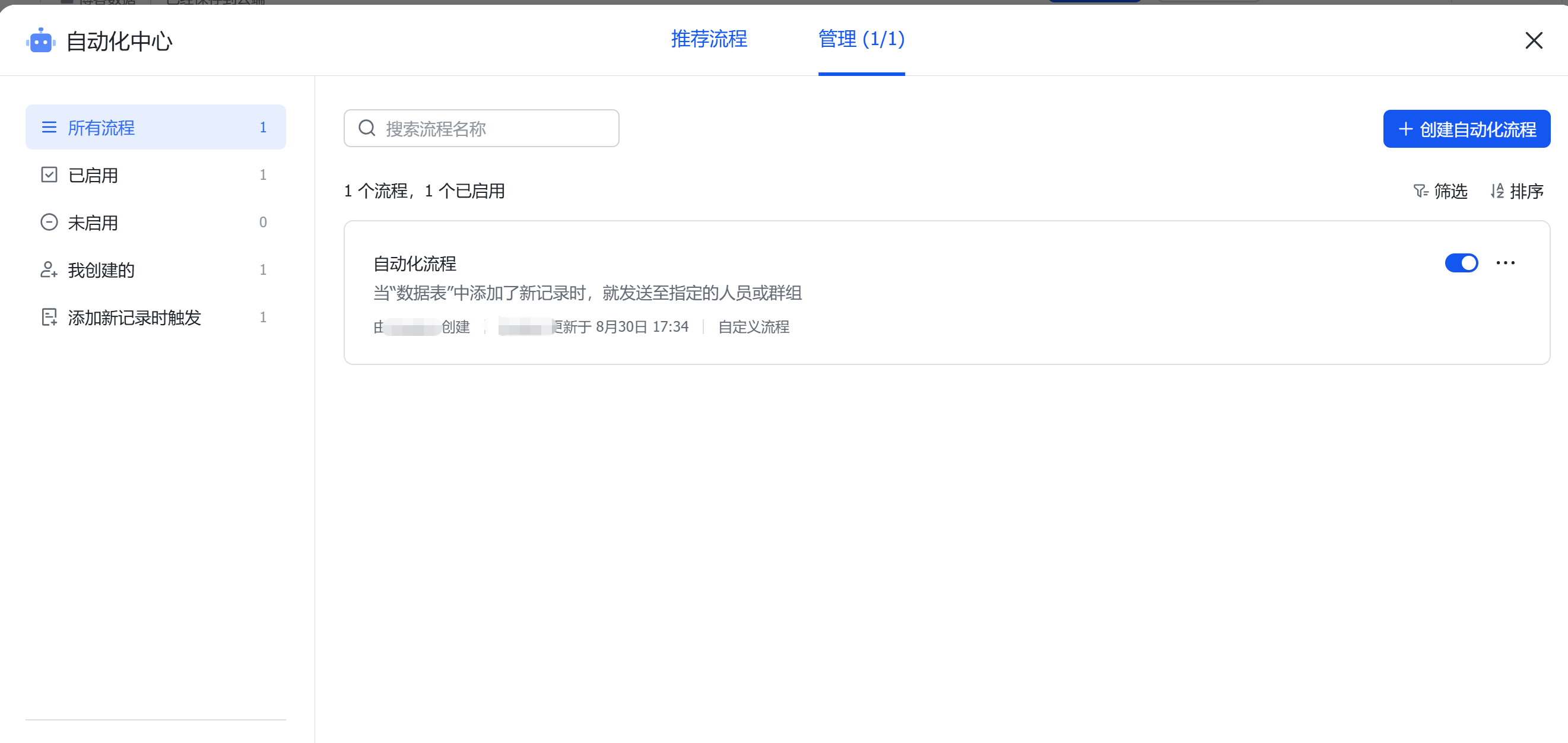Viewport: 1568px width, 743px height.
Task: Click the robot Automation Center logo icon
Action: (x=41, y=41)
